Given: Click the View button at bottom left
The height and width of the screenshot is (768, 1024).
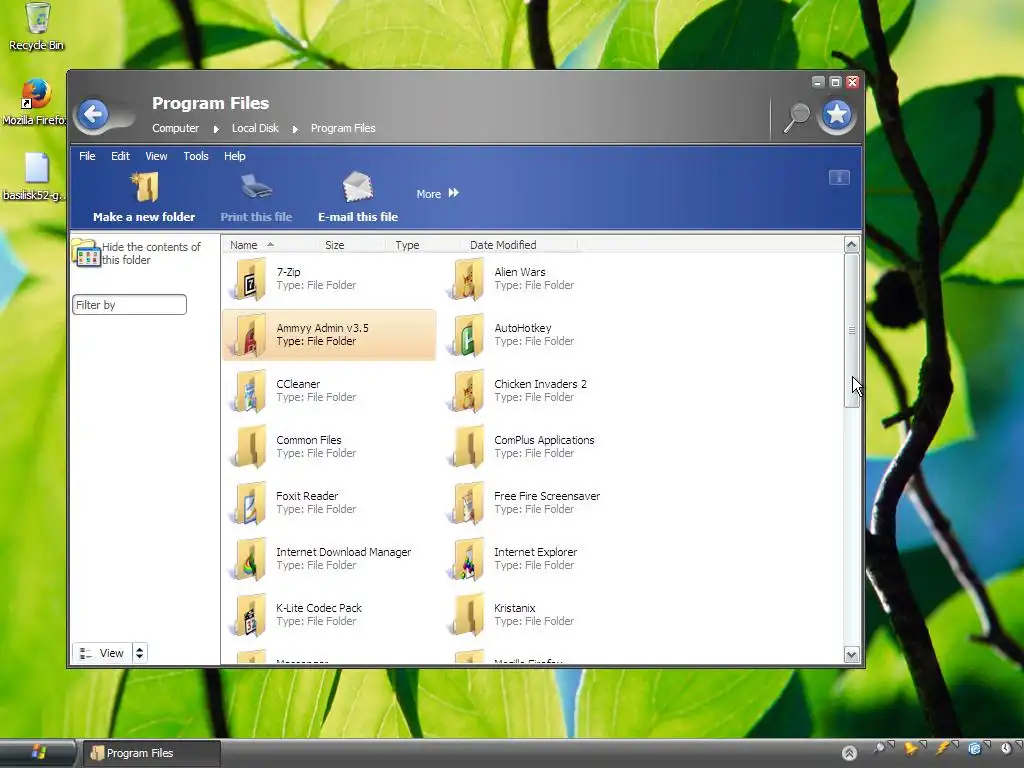Looking at the screenshot, I should [x=103, y=652].
